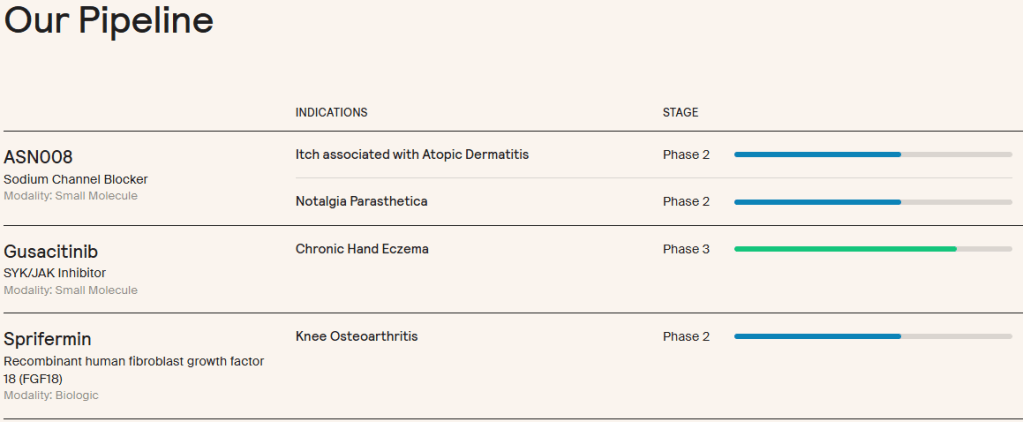Click the Atopic Dermatitis progress bar

click(x=817, y=155)
